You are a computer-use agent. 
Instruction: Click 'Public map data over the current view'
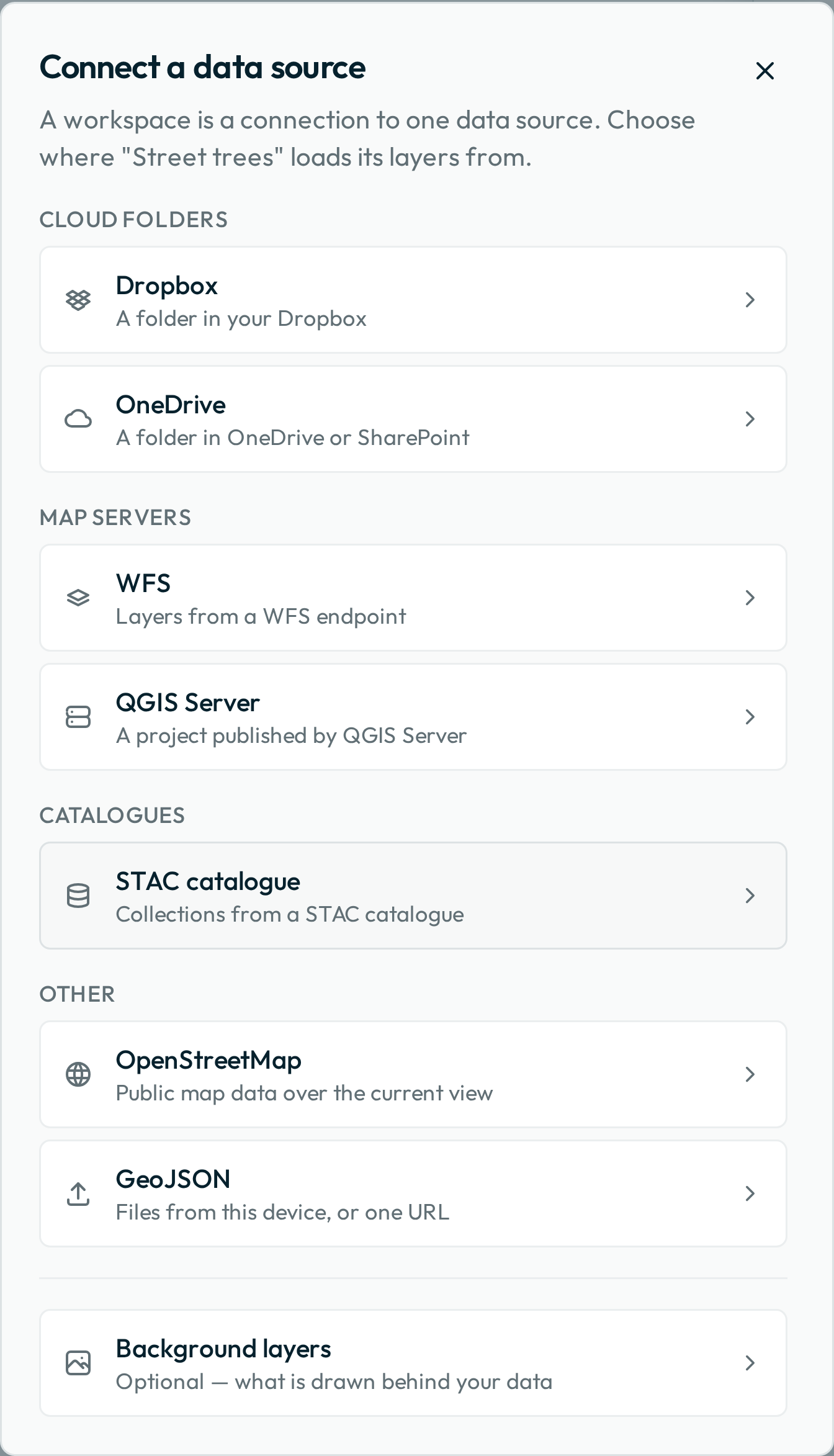(305, 1093)
